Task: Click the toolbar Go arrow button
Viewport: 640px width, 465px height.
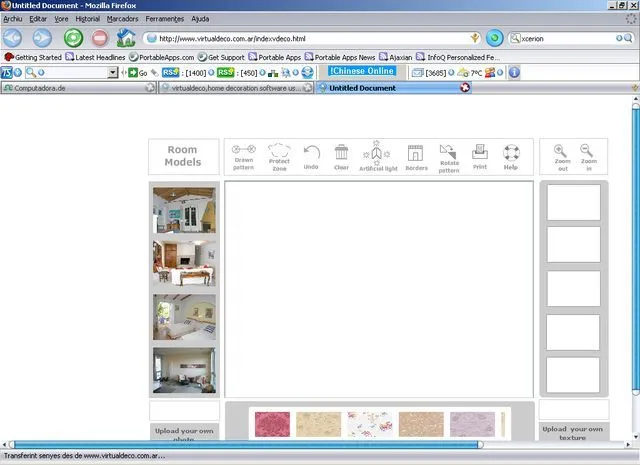Action: click(x=138, y=73)
